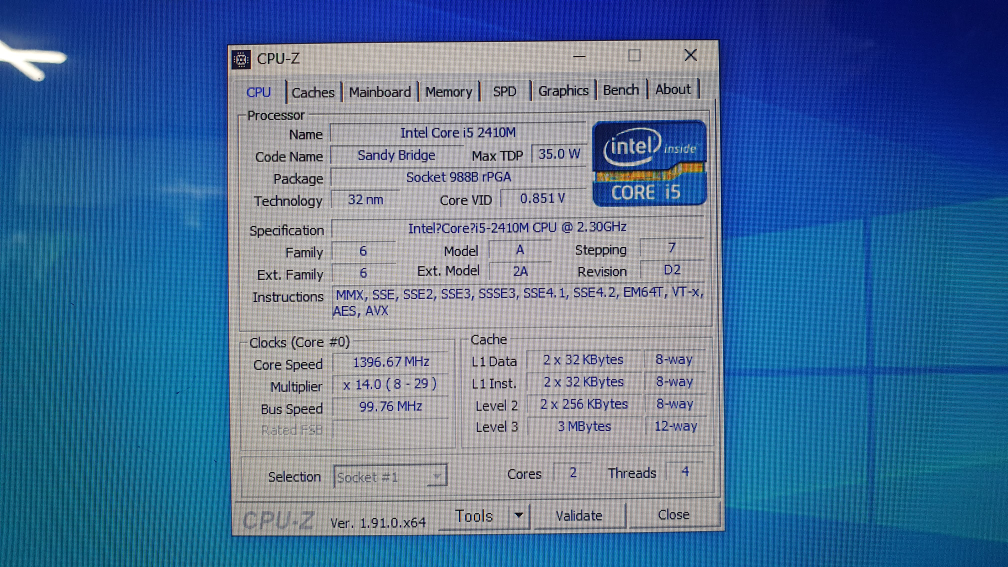Click the Multiplier value 'x 14.0 ( 8 - 29 )'
The width and height of the screenshot is (1008, 567).
coord(390,384)
